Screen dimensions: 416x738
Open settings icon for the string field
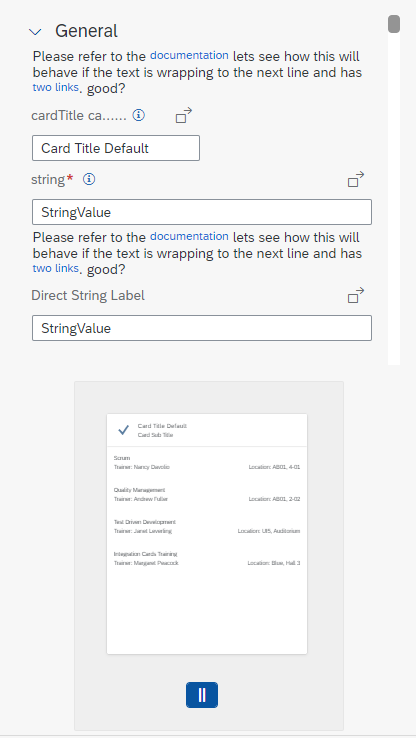click(356, 179)
